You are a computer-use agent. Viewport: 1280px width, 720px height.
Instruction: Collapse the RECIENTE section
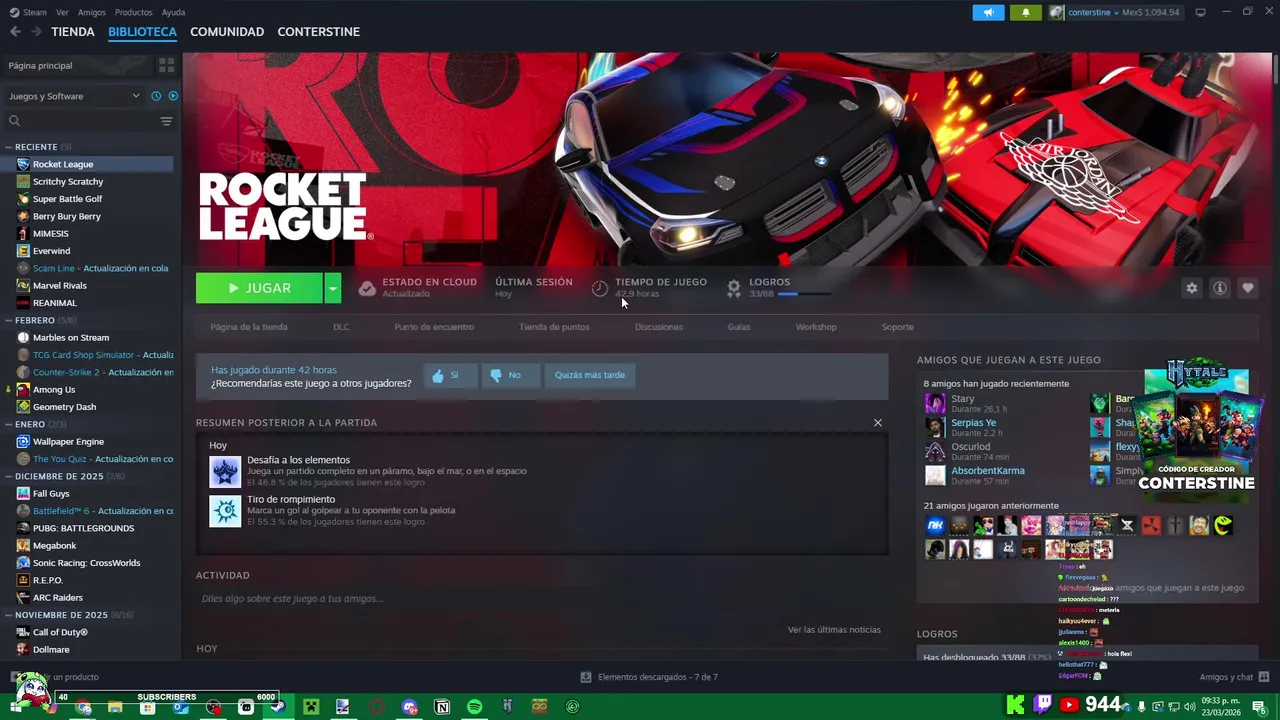pos(8,147)
